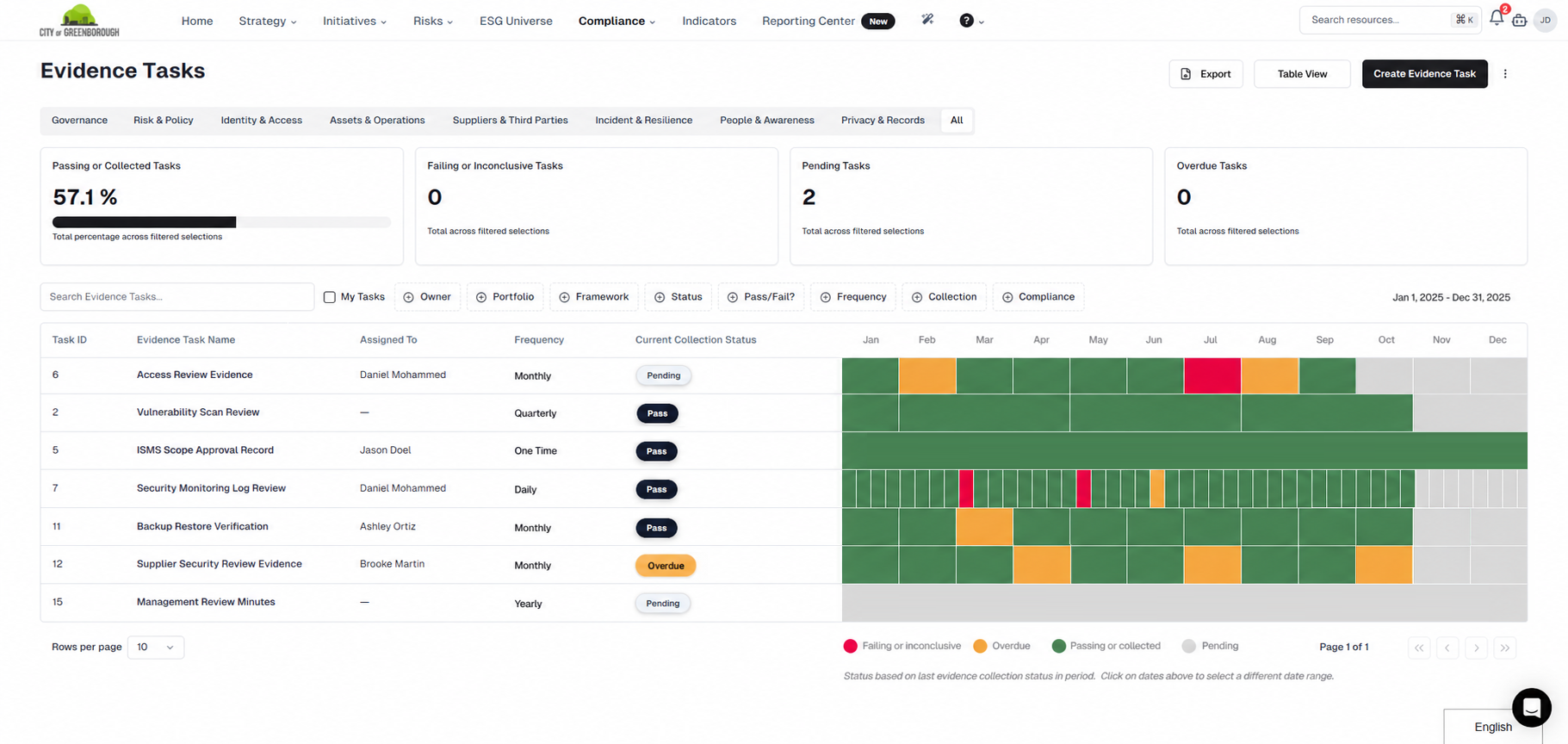The height and width of the screenshot is (744, 1568).
Task: Click the orange March cell for Backup Restore Verification
Action: [984, 527]
